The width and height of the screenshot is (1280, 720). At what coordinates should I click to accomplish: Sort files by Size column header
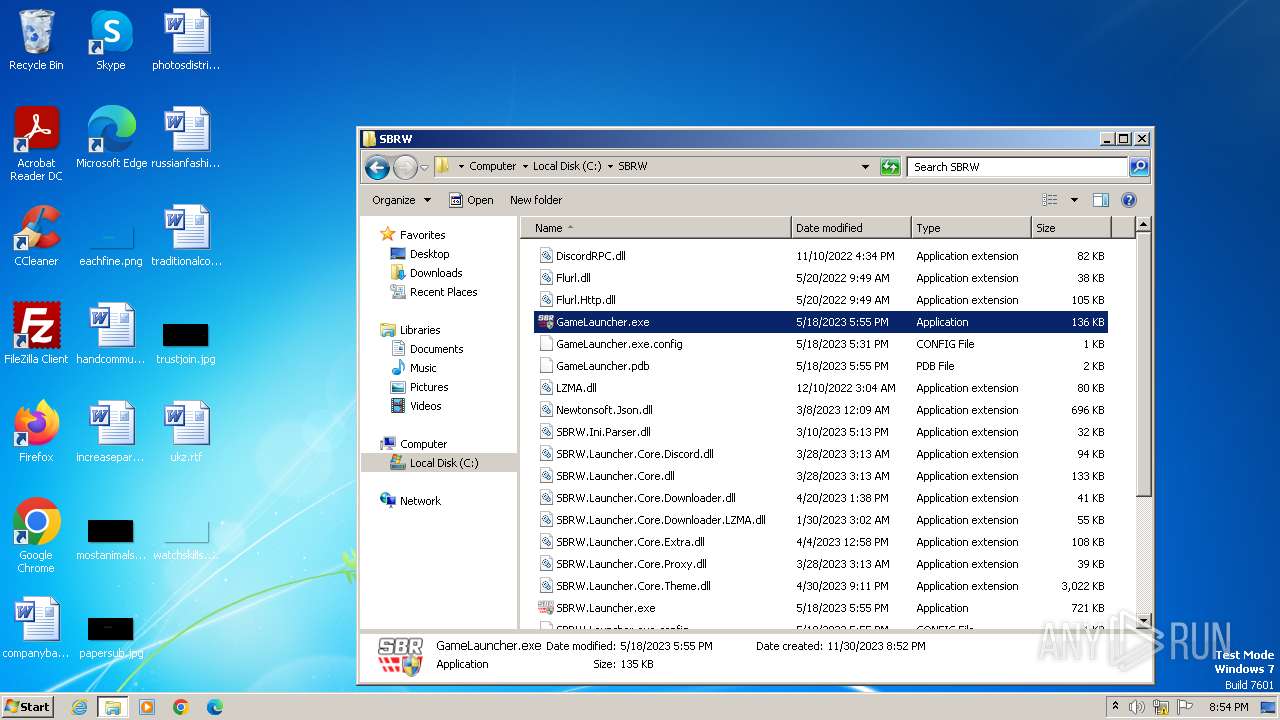(1070, 228)
